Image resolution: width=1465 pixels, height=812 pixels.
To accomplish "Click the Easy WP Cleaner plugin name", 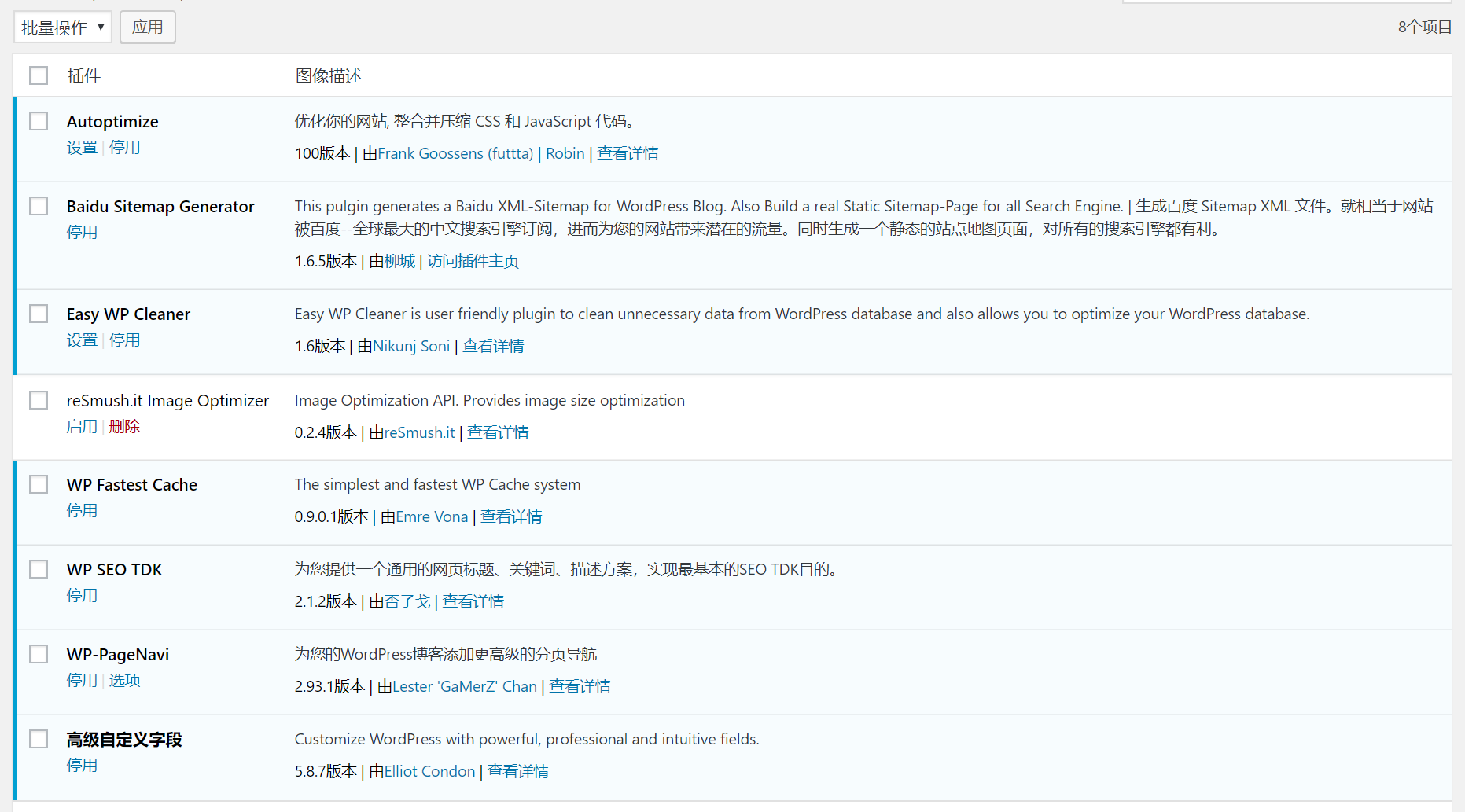I will (x=128, y=314).
